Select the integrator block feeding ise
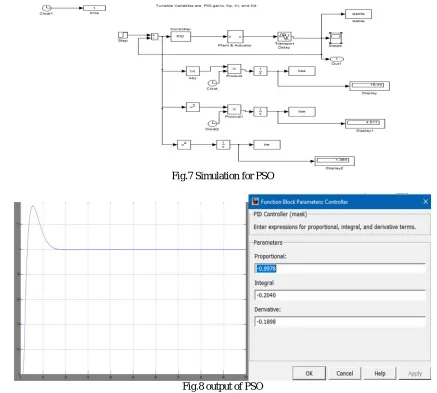 pos(223,145)
